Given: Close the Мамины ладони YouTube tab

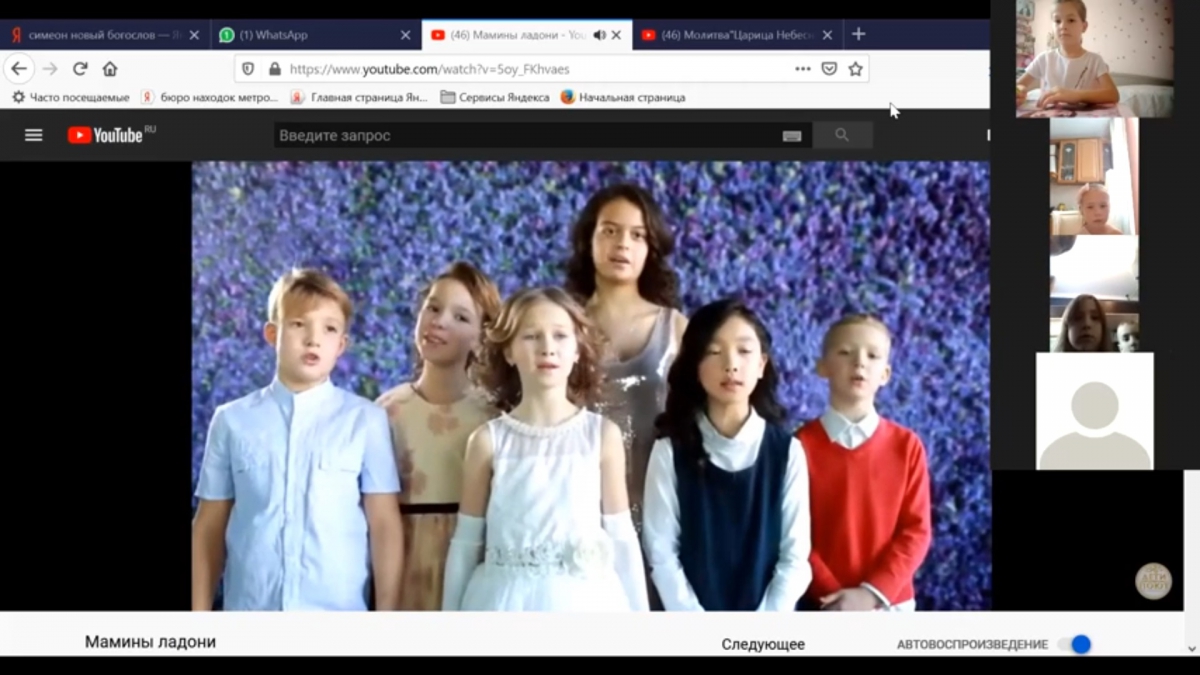Looking at the screenshot, I should tap(616, 35).
